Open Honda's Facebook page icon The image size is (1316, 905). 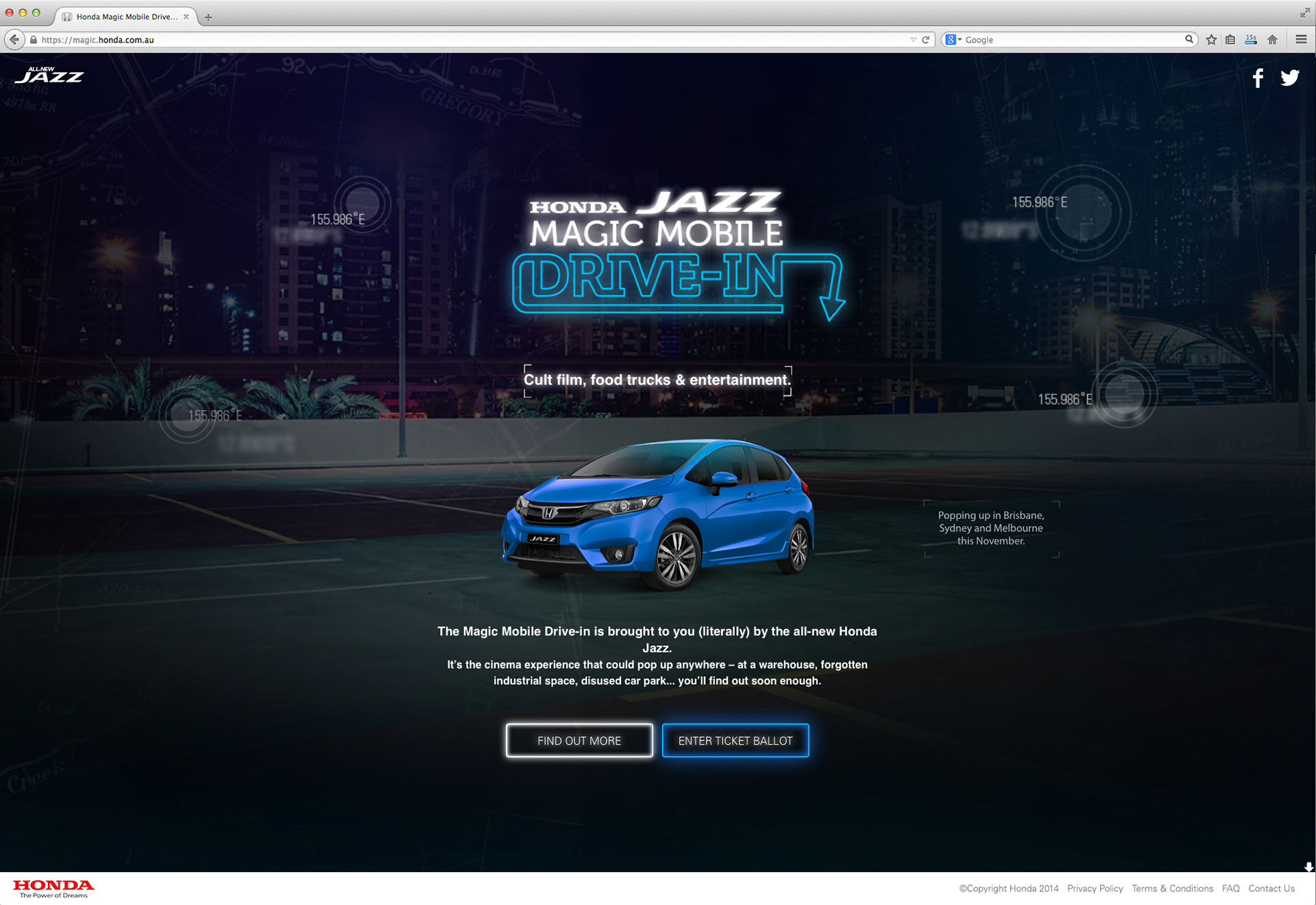1258,78
